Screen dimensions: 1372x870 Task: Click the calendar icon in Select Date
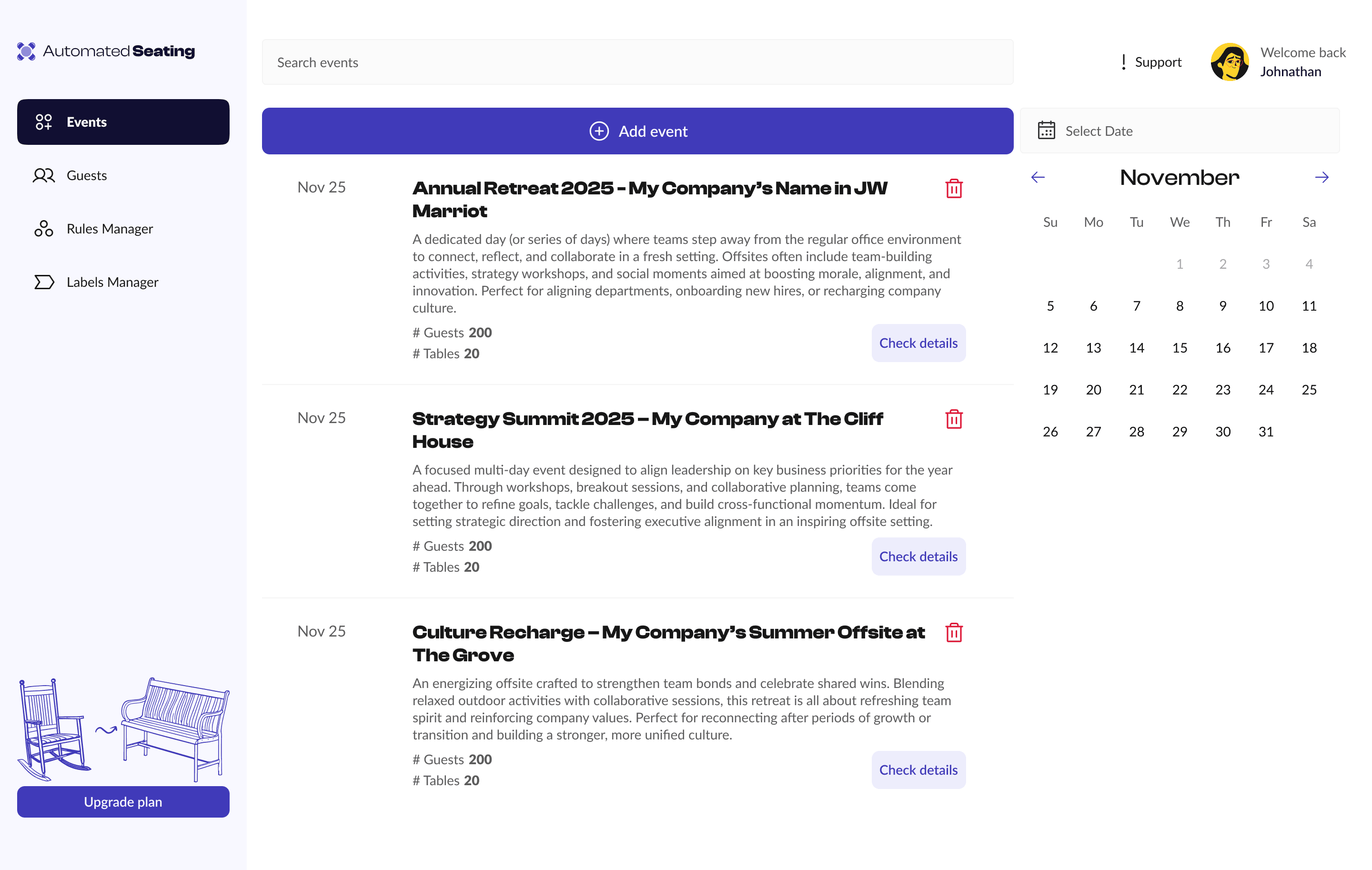(1046, 131)
